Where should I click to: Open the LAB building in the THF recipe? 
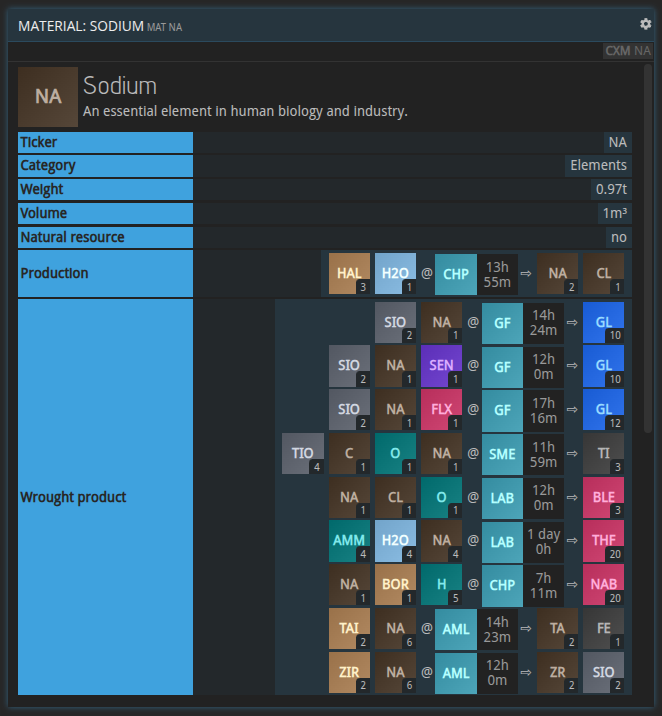point(502,542)
